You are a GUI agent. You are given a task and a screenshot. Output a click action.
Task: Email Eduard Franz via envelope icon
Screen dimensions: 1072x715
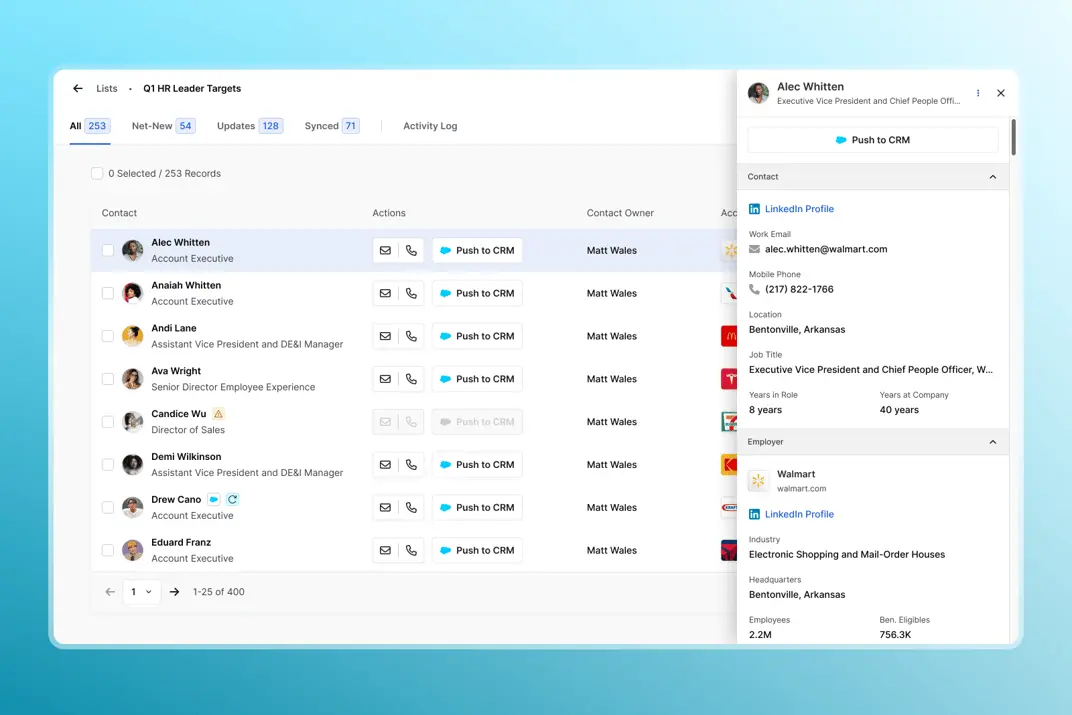(386, 550)
